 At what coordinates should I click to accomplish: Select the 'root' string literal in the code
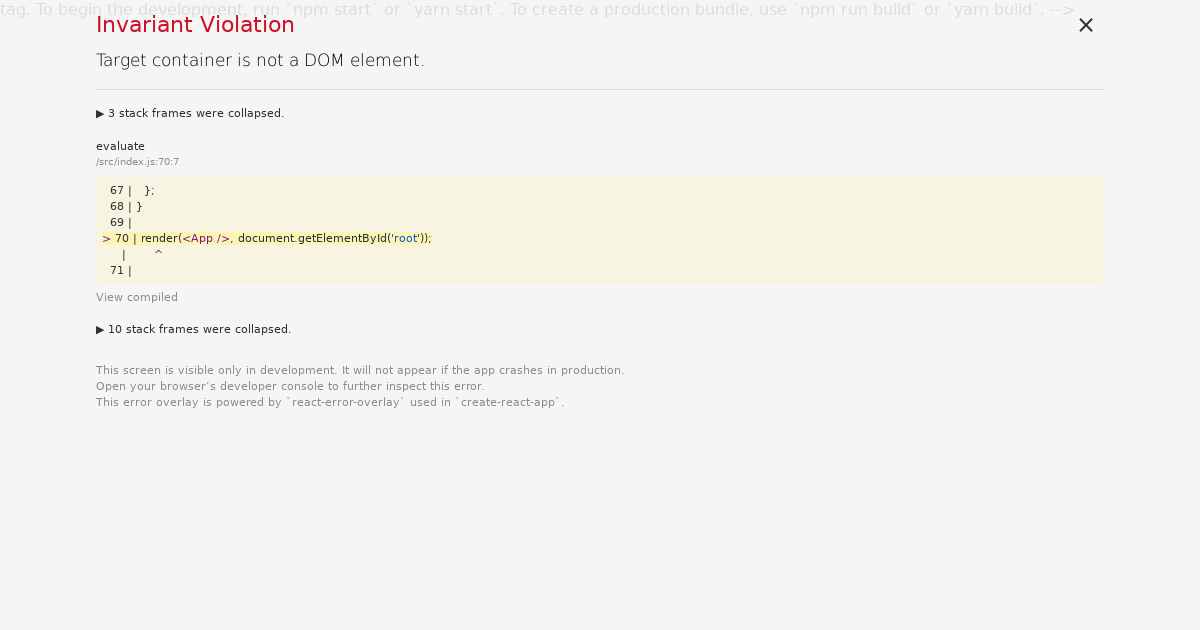point(405,238)
